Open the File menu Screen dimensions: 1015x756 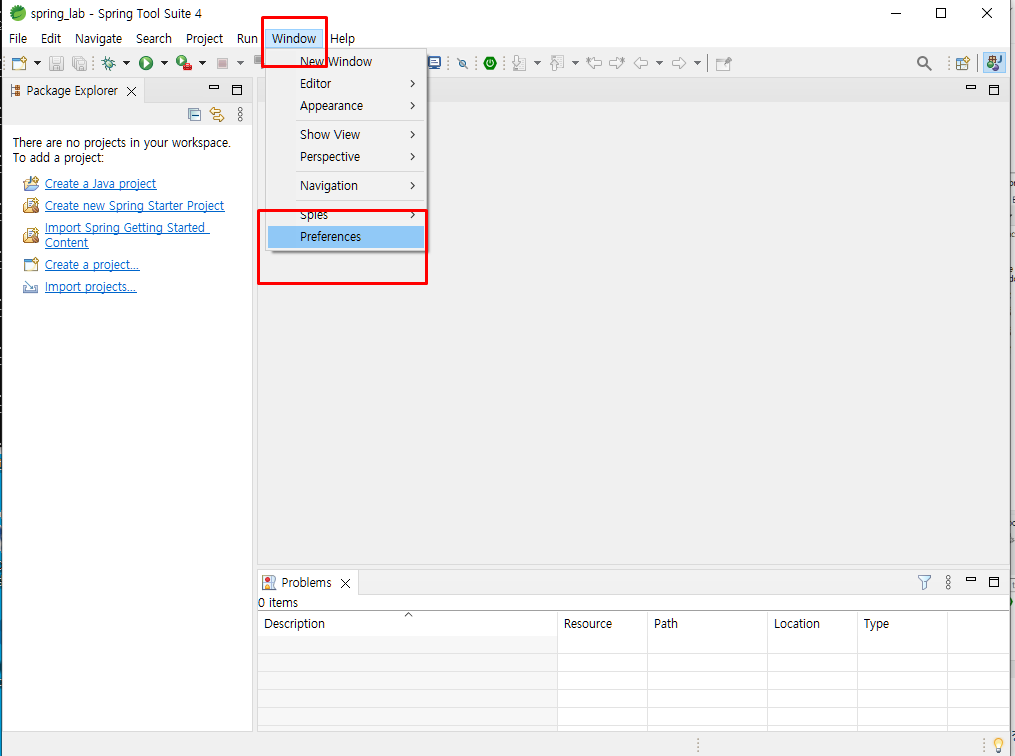click(x=18, y=38)
